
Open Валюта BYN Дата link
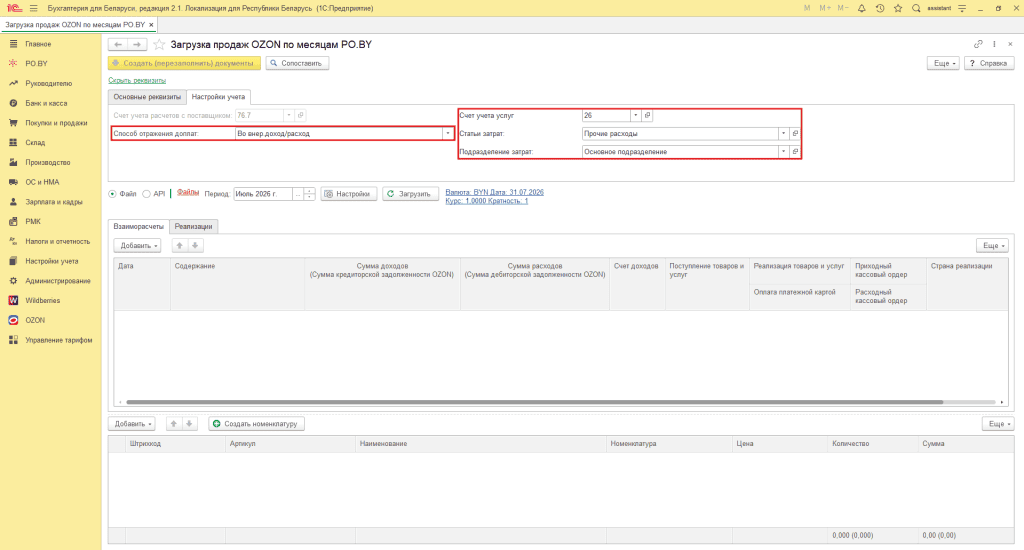click(494, 192)
